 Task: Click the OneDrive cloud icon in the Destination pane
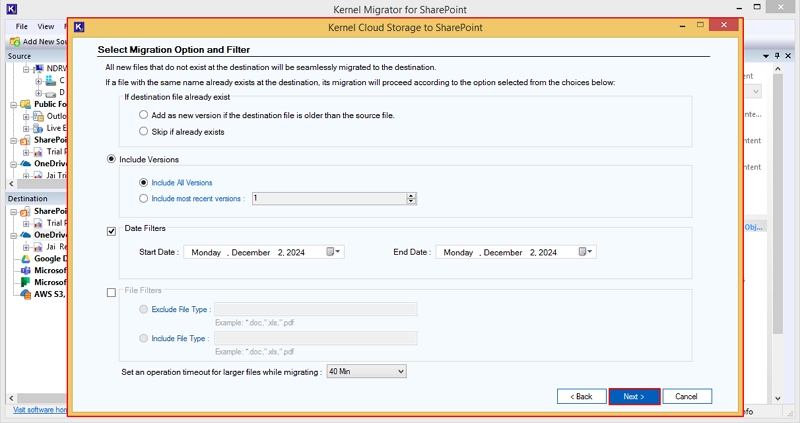(x=26, y=235)
